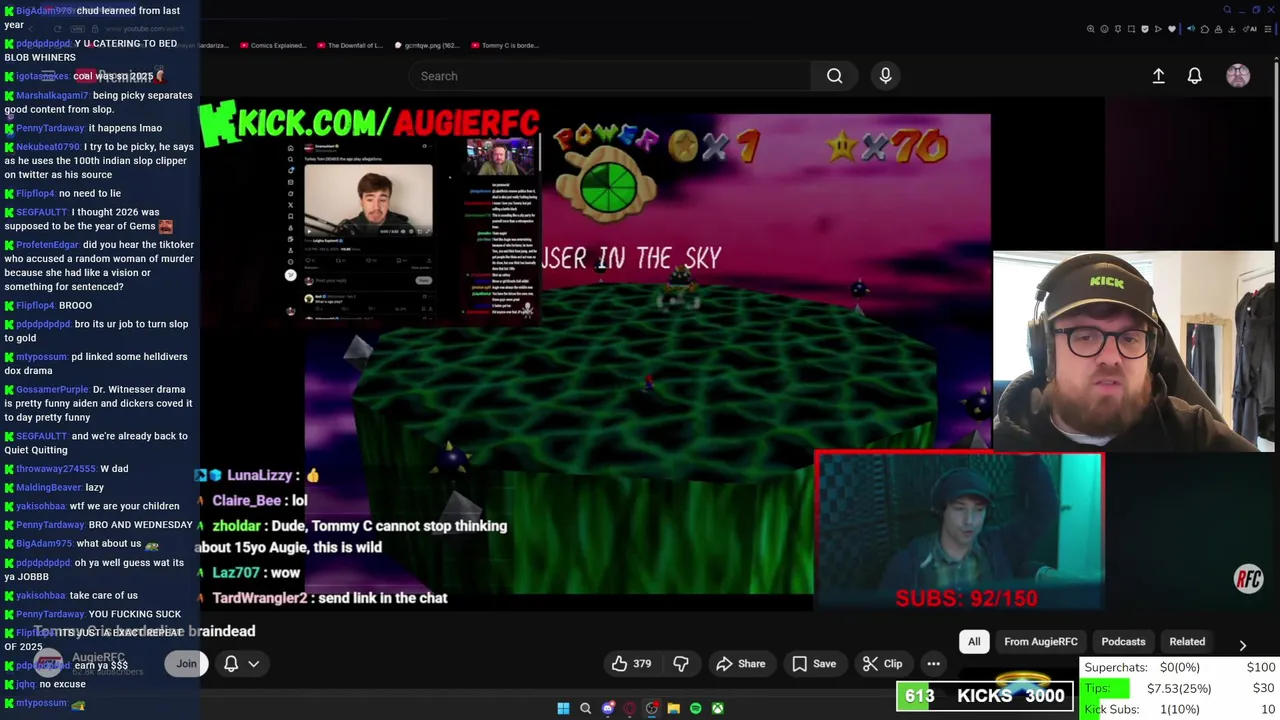This screenshot has width=1280, height=720.
Task: Click the send/flow triangle icon in toolbar
Action: pyautogui.click(x=1158, y=29)
